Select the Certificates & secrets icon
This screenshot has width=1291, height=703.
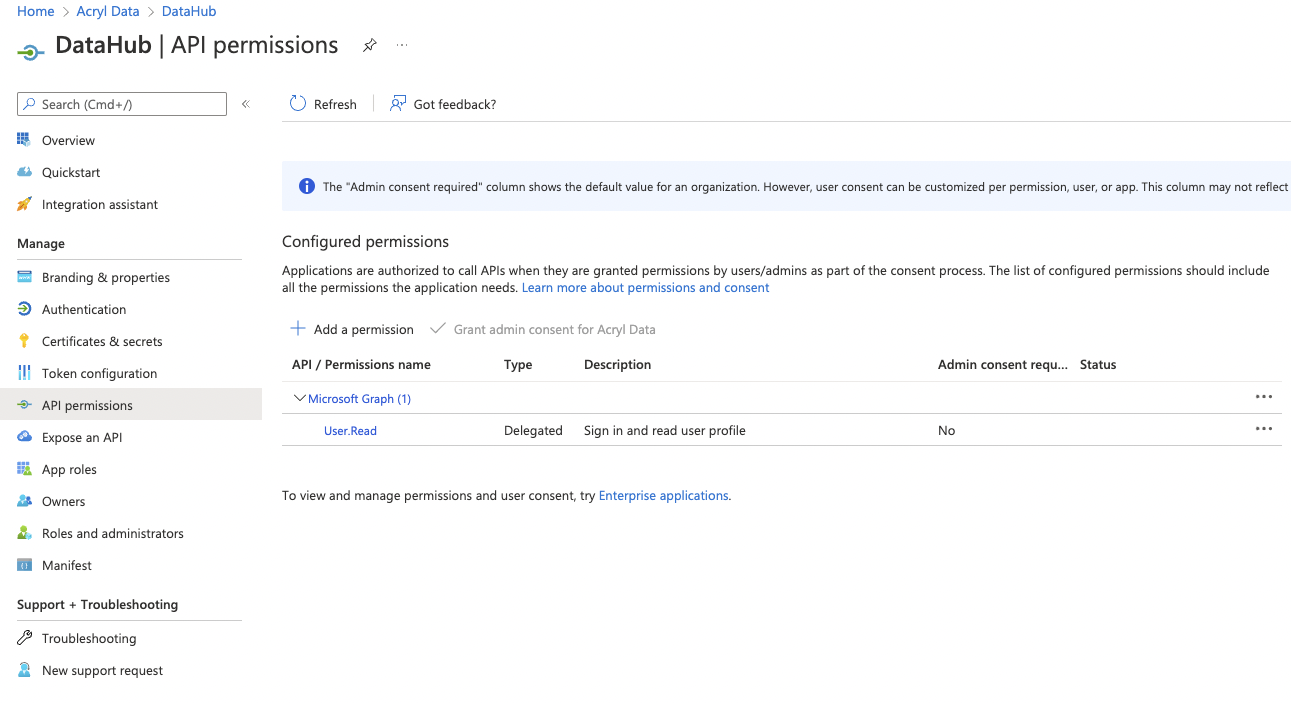24,341
